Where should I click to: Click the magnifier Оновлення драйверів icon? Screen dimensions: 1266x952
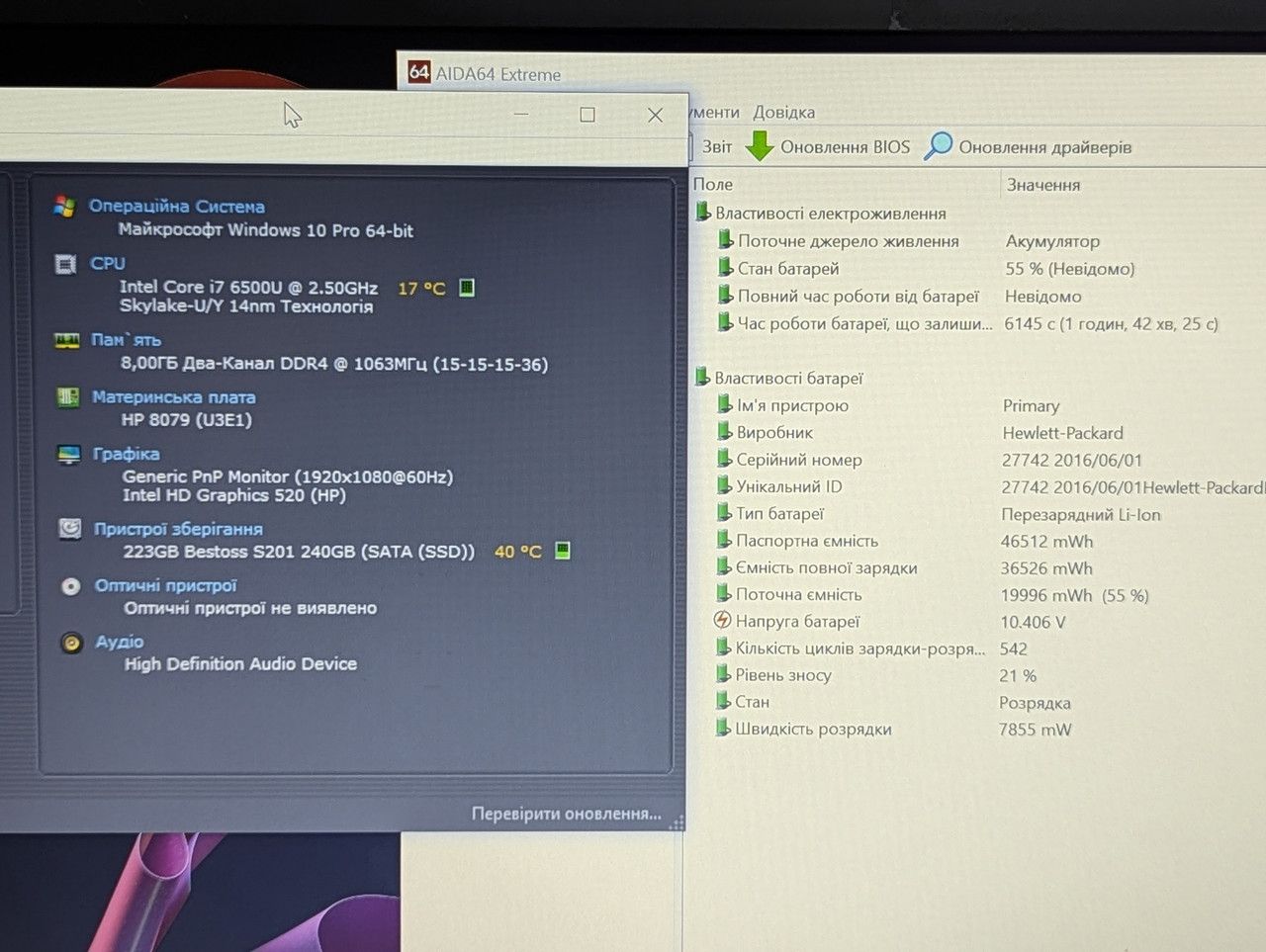[x=939, y=146]
